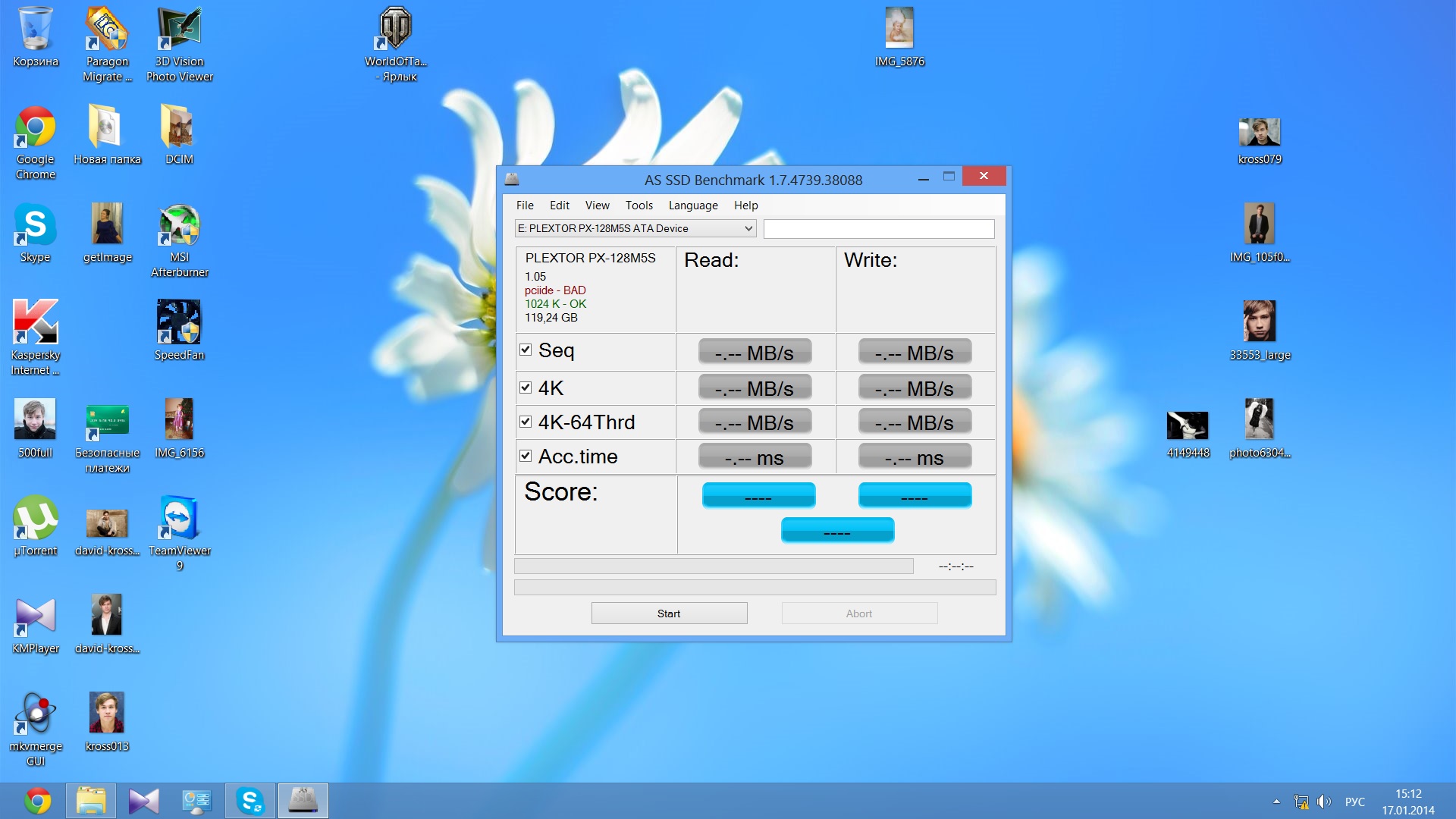
Task: Uncheck the Seq test checkbox
Action: [526, 350]
